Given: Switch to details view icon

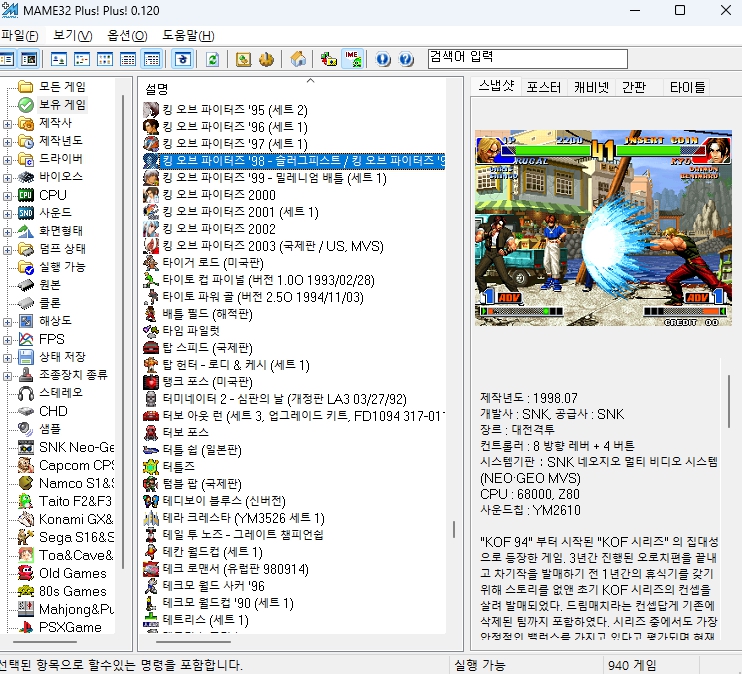Looking at the screenshot, I should pos(128,59).
